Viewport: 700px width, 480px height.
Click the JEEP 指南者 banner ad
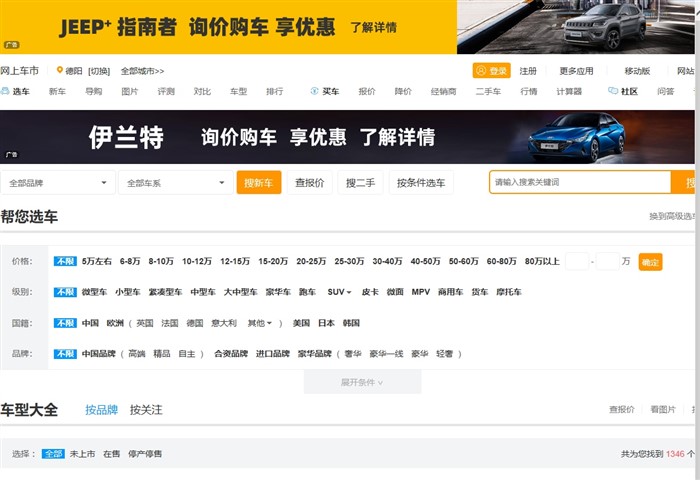tap(347, 27)
